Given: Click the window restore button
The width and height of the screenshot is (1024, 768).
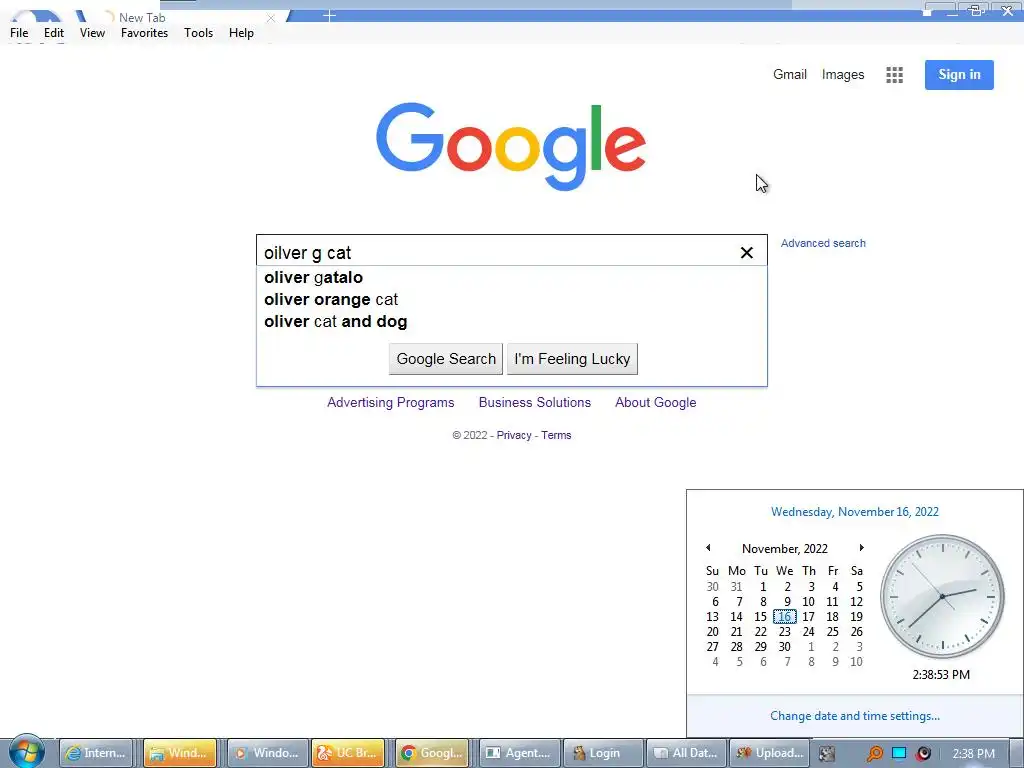Looking at the screenshot, I should pyautogui.click(x=977, y=10).
